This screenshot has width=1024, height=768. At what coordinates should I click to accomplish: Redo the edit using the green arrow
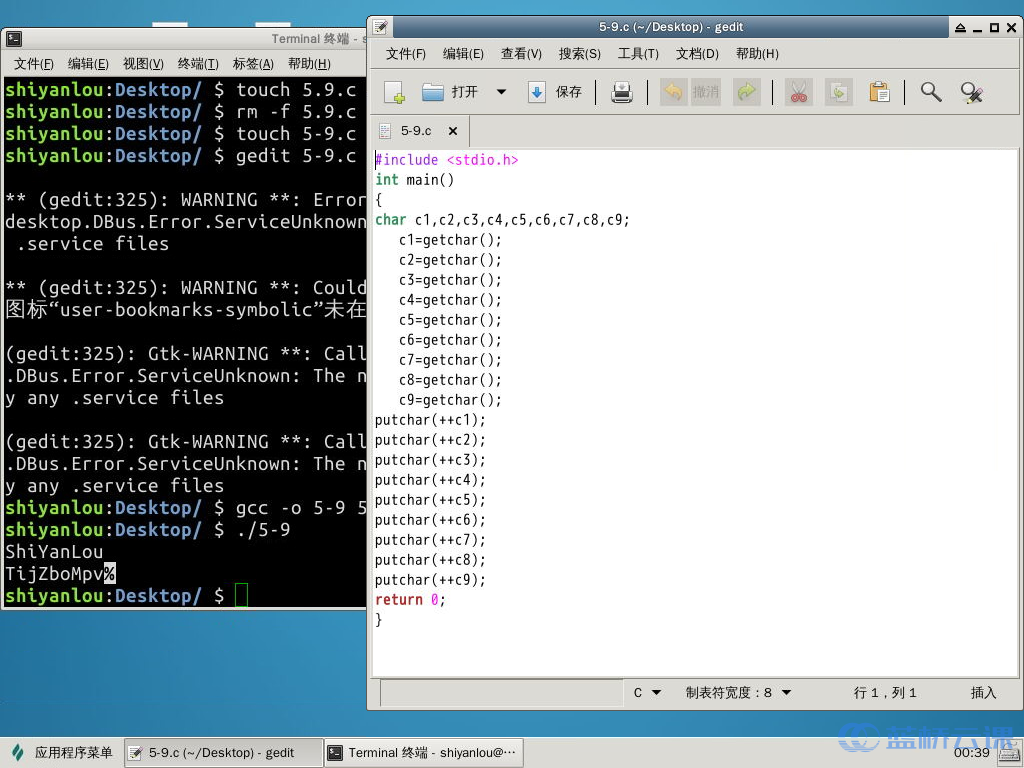(x=746, y=92)
